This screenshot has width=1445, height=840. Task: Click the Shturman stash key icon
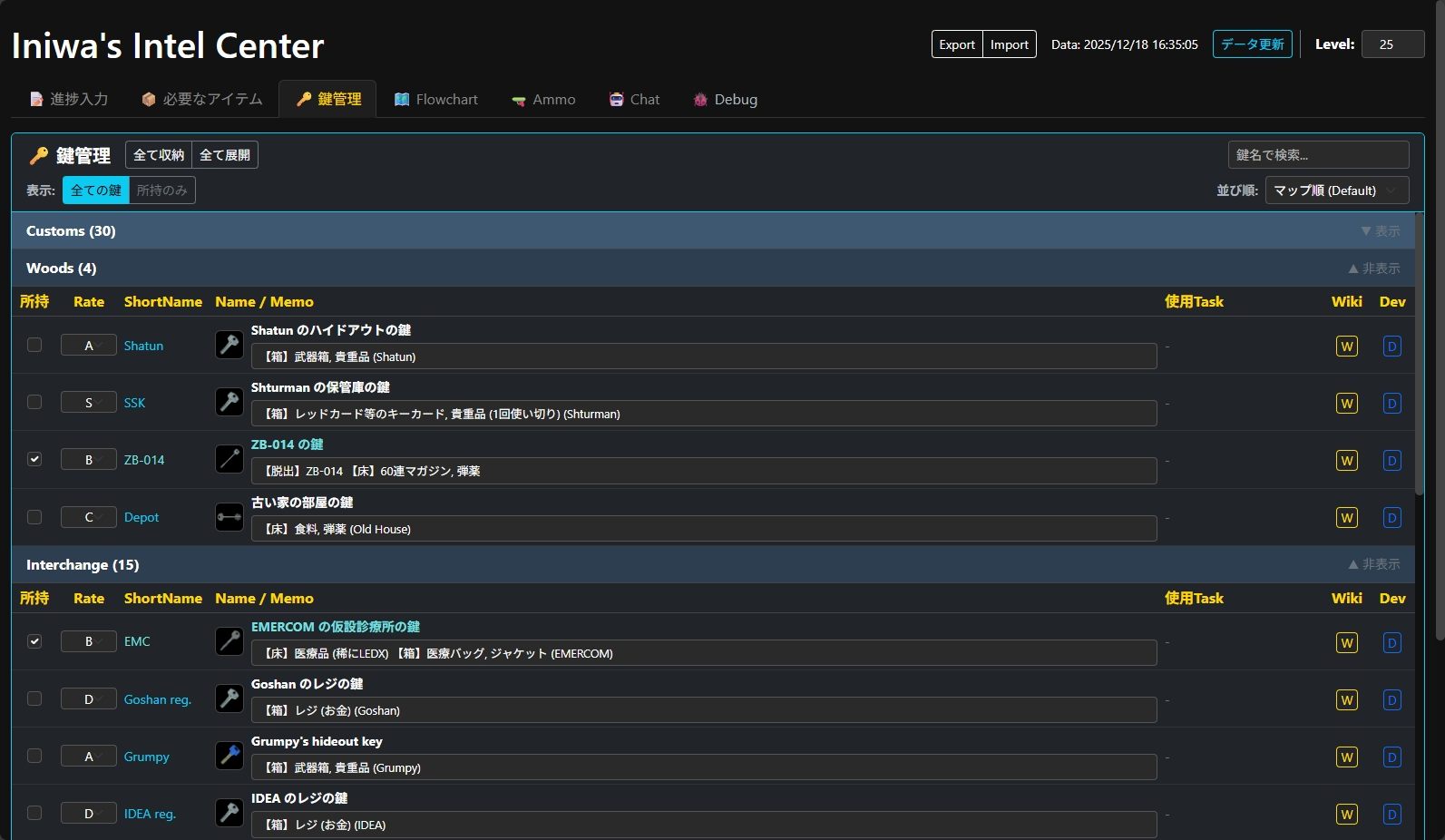pyautogui.click(x=229, y=402)
